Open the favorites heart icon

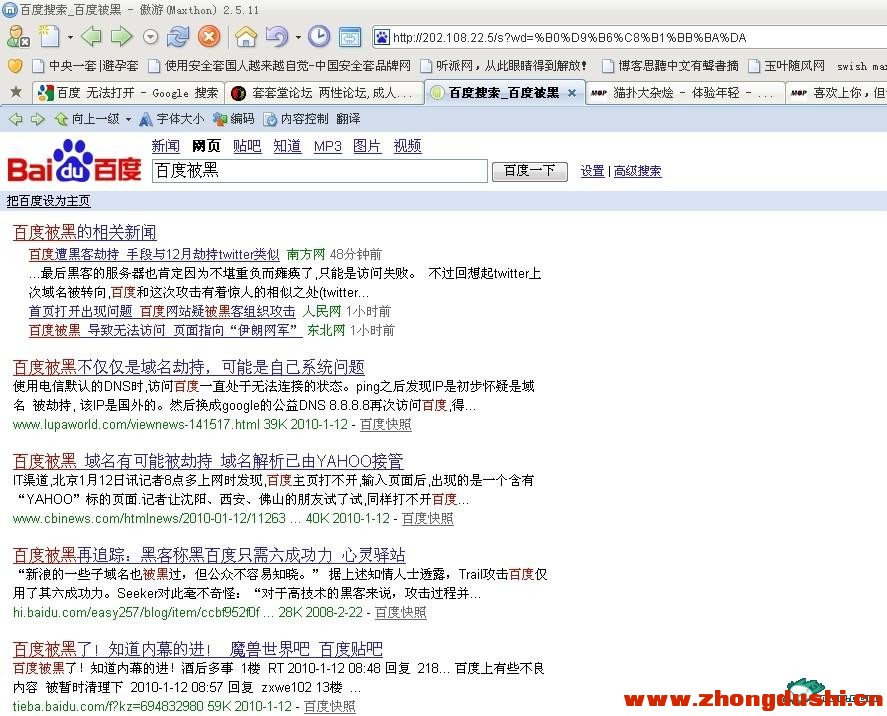tap(15, 66)
